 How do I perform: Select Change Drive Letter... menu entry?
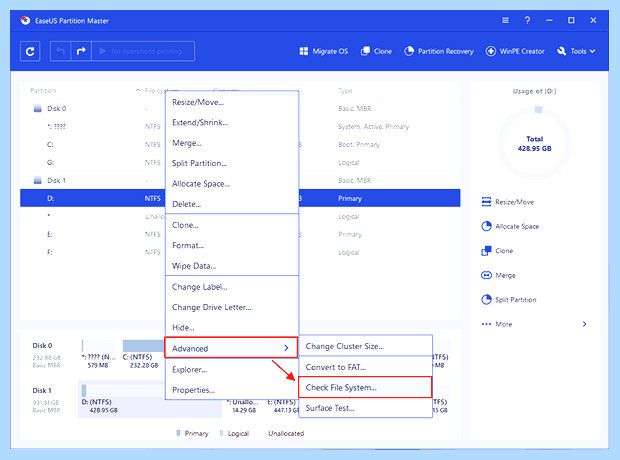(x=232, y=307)
